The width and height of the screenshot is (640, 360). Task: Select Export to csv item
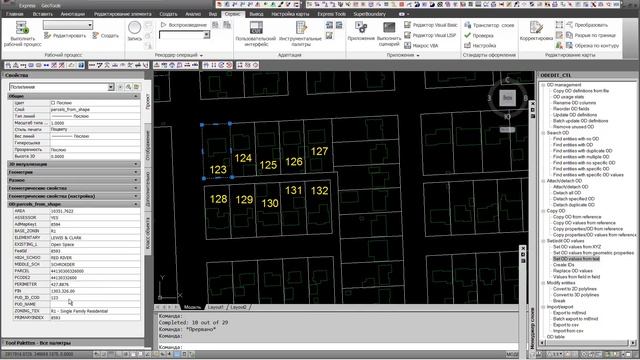pyautogui.click(x=566, y=325)
